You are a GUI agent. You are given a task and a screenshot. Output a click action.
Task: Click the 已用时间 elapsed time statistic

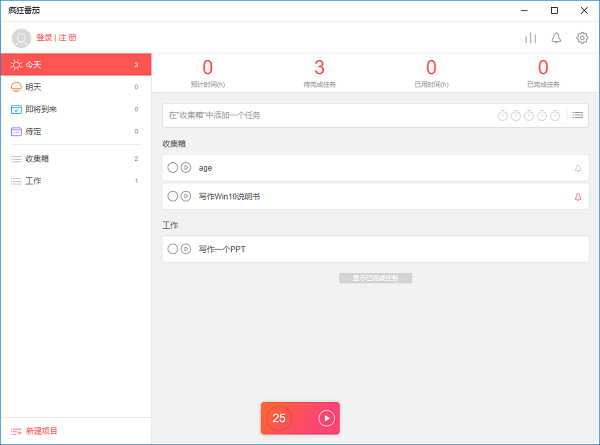pos(431,73)
